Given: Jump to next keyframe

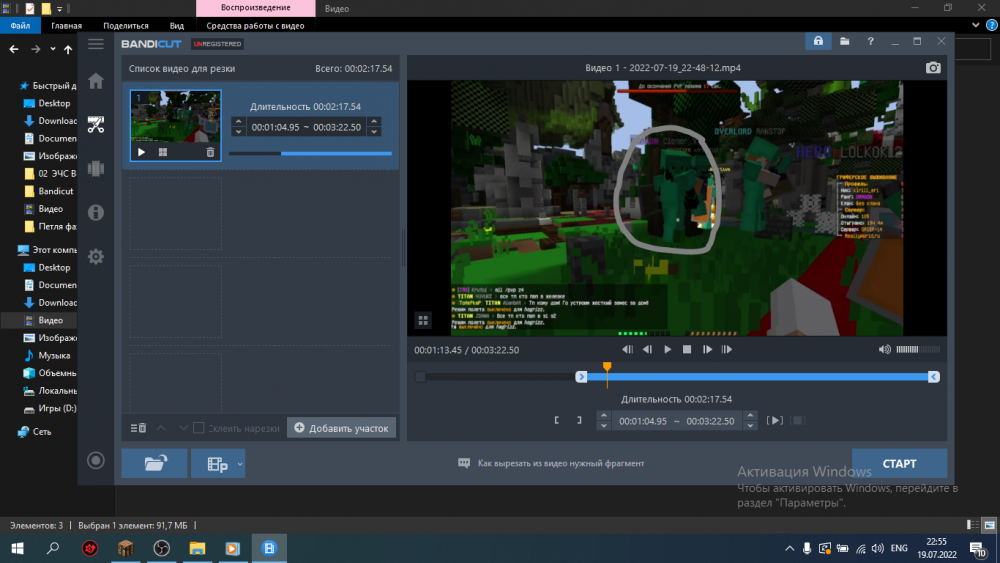Looking at the screenshot, I should tap(727, 349).
